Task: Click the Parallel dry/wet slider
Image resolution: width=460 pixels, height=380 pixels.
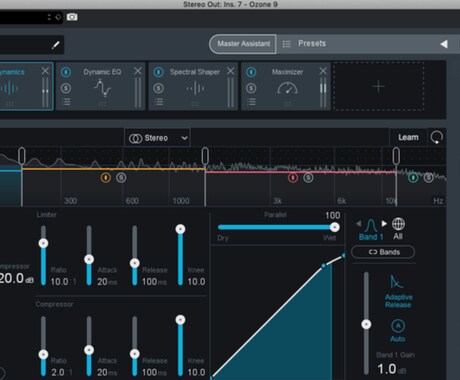Action: coord(279,227)
